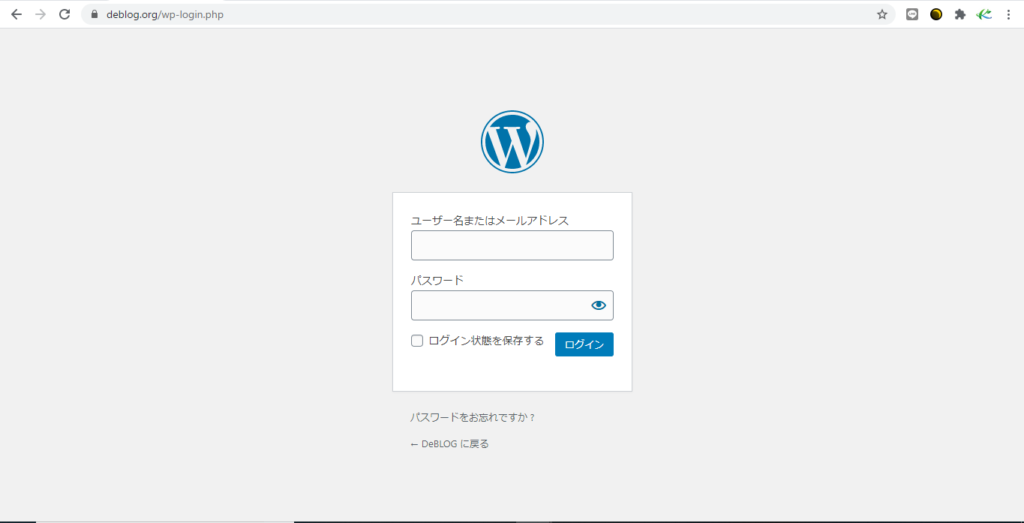1024x523 pixels.
Task: Click the green bird extension icon
Action: click(x=984, y=14)
